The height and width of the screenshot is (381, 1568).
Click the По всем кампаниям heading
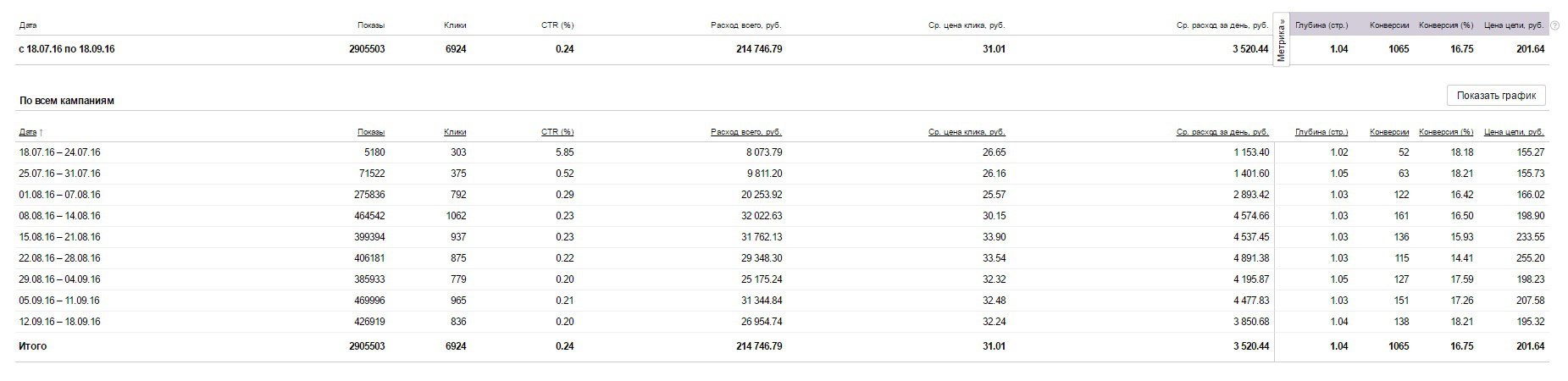coord(66,101)
